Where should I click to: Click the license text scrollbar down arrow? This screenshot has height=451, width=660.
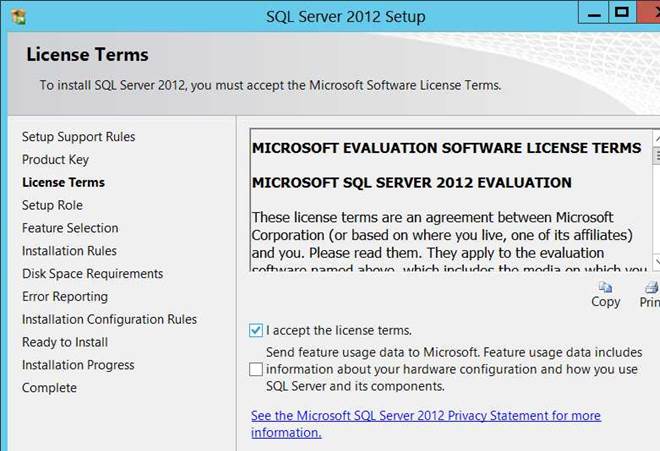[x=657, y=262]
